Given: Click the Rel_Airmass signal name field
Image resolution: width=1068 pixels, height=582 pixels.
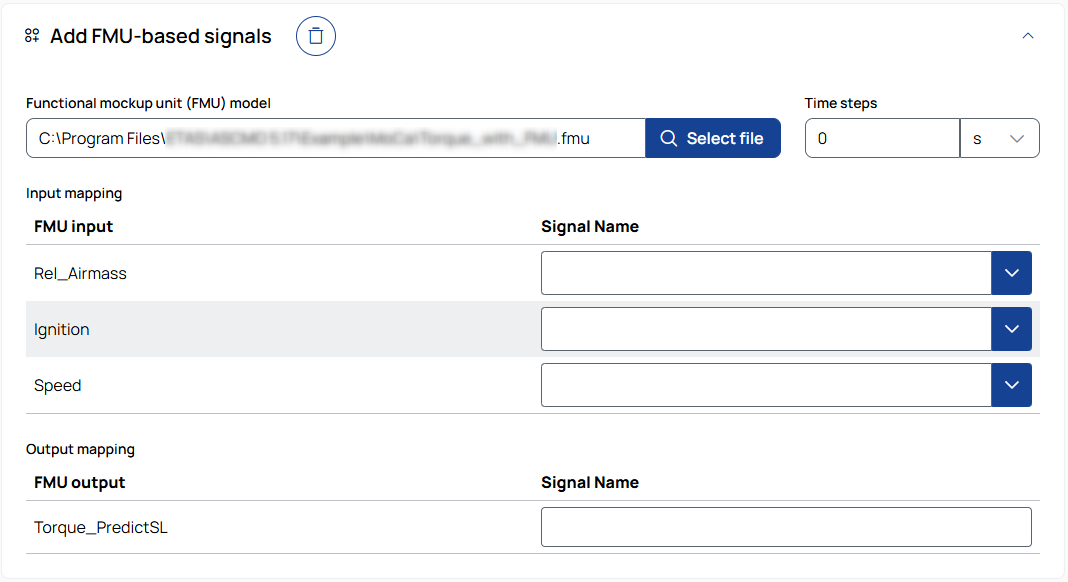Looking at the screenshot, I should point(766,273).
